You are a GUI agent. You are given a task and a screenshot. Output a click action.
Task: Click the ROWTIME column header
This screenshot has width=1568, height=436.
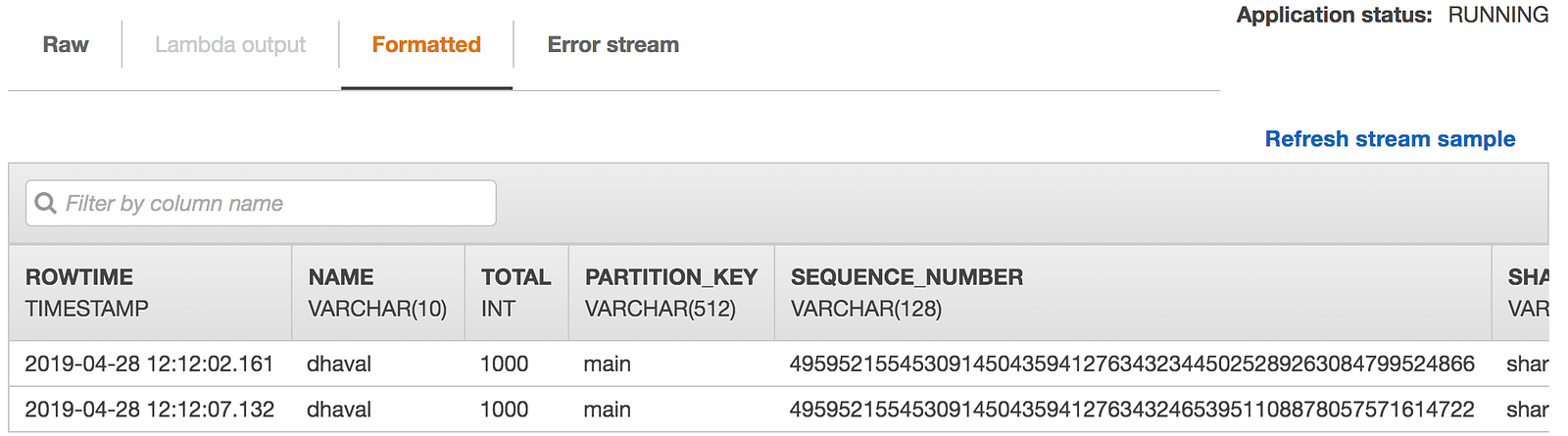coord(79,277)
